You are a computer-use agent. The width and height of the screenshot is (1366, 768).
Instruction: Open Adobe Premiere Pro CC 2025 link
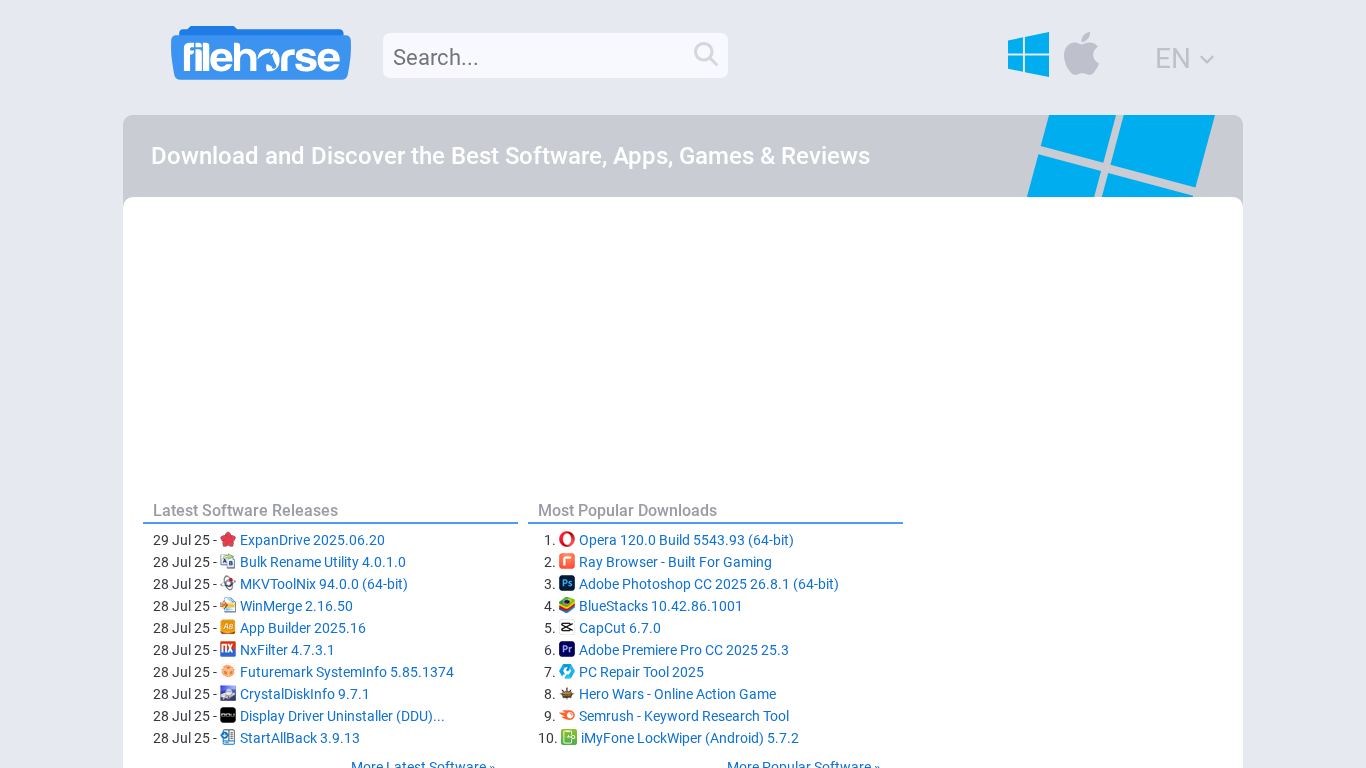point(684,650)
